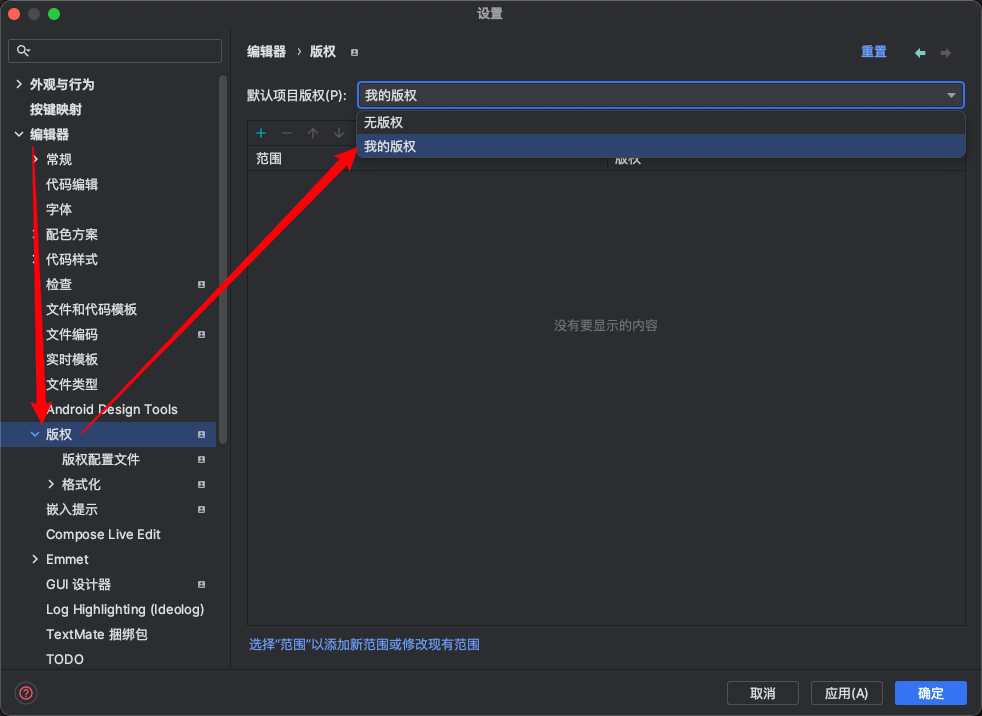Click the move down arrow icon
The image size is (982, 716).
click(x=339, y=133)
